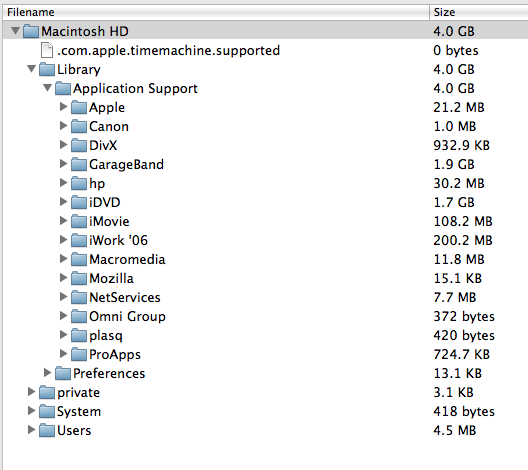Click the '932.9 KB' size value
Viewport: 528px width, 470px height.
click(x=461, y=145)
